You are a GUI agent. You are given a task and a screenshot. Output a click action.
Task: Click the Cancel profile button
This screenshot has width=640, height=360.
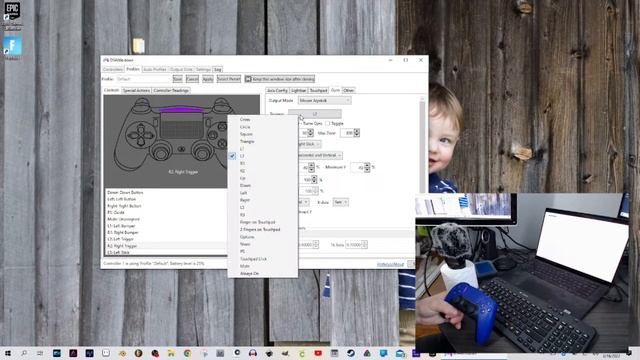click(192, 79)
